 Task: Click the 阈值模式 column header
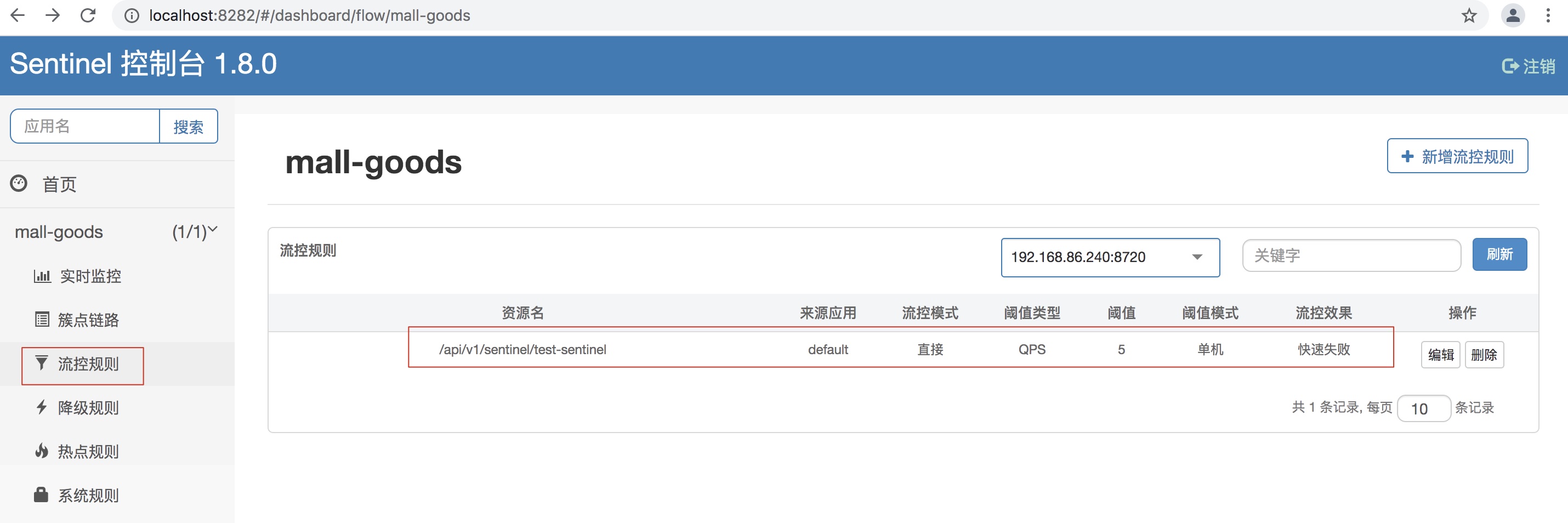click(x=1210, y=313)
